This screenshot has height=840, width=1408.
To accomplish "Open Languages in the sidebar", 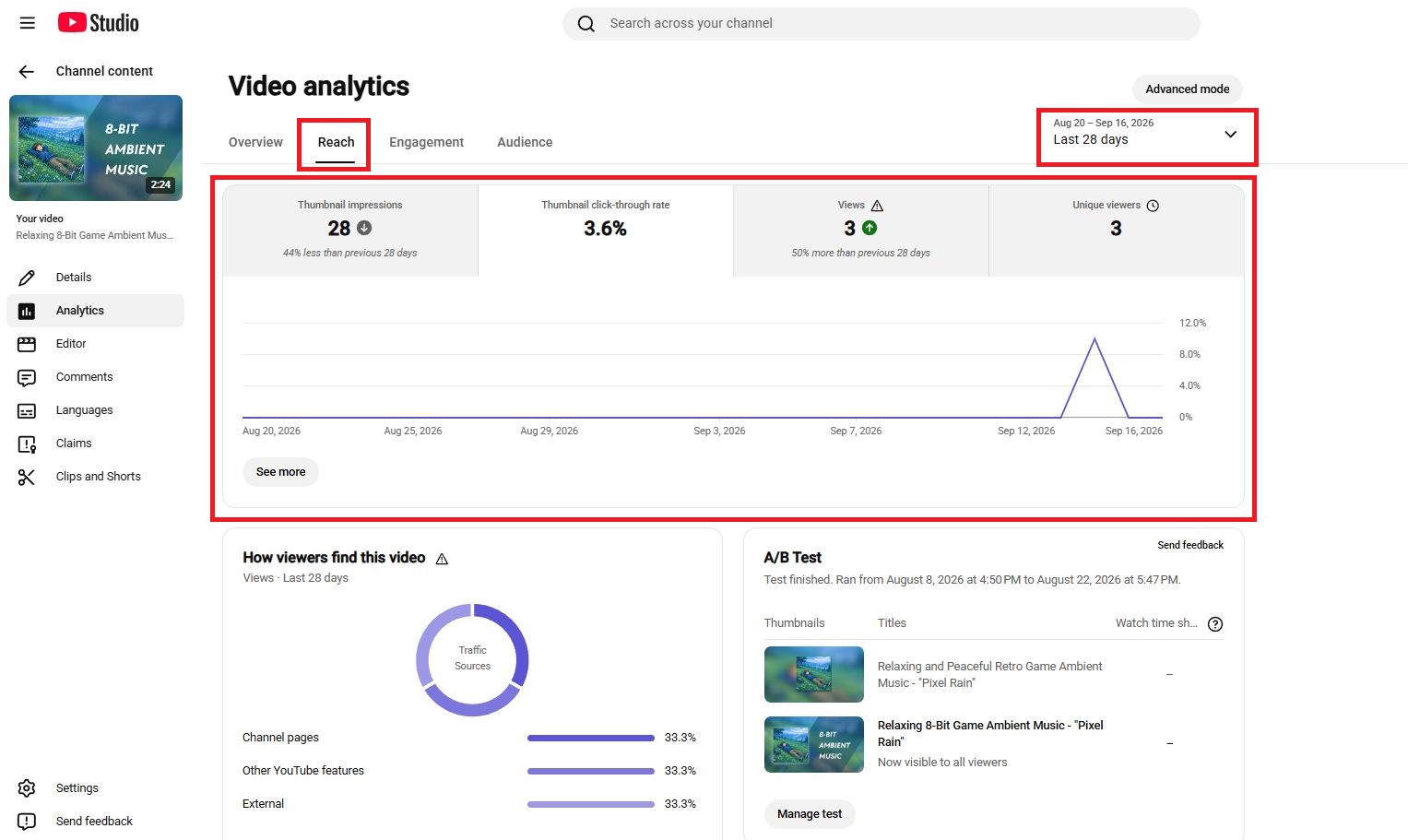I will pyautogui.click(x=95, y=410).
